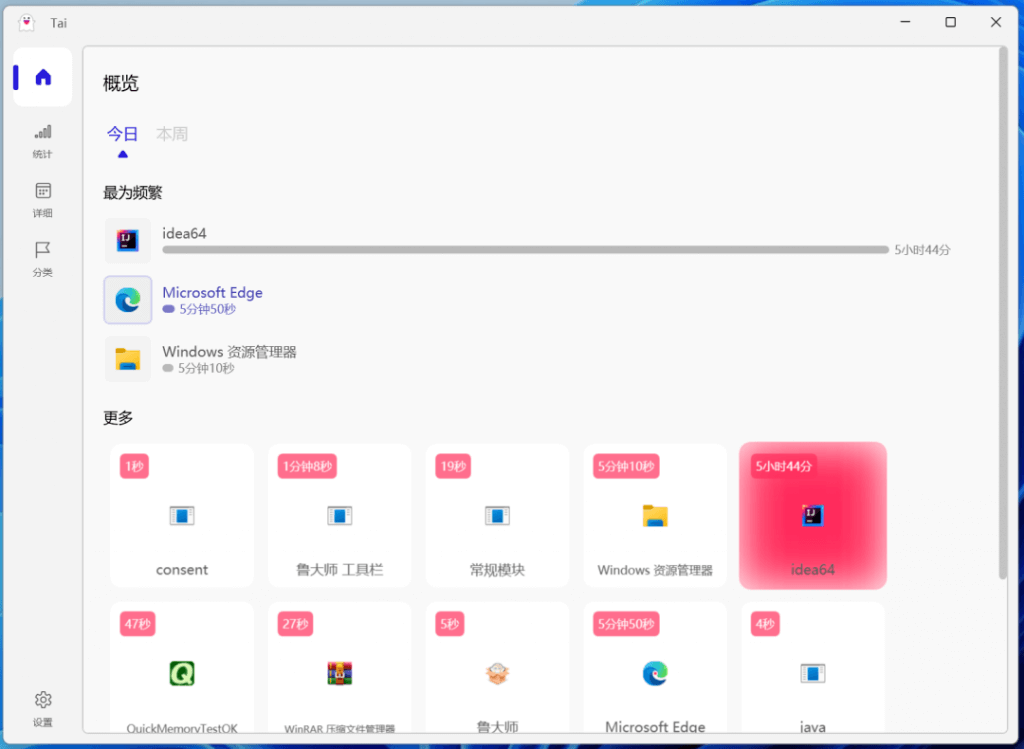Open the 详细 details calendar page
The image size is (1024, 749).
click(43, 200)
